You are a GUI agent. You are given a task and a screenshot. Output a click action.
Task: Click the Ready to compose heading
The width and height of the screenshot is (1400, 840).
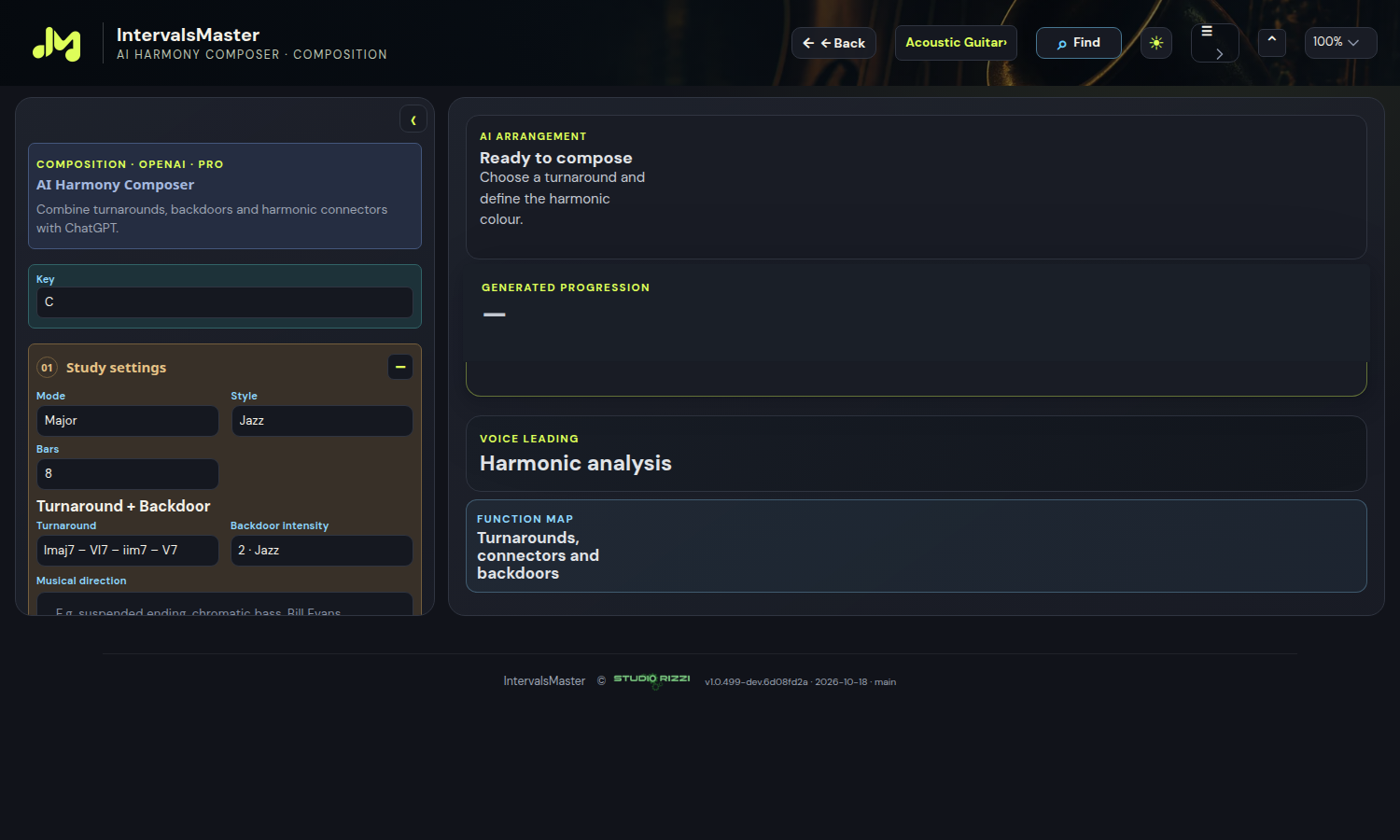pos(556,158)
